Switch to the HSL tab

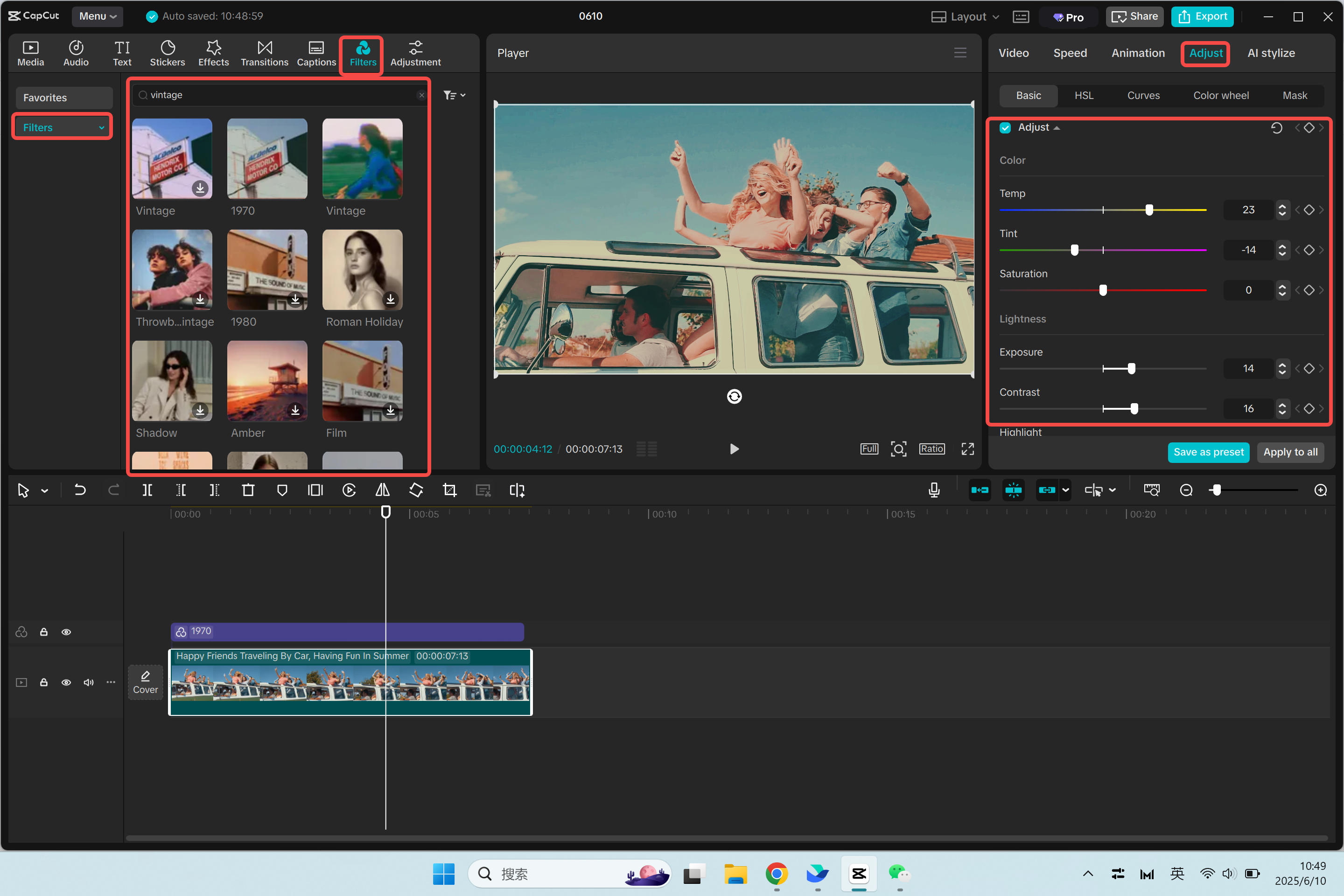pyautogui.click(x=1084, y=95)
